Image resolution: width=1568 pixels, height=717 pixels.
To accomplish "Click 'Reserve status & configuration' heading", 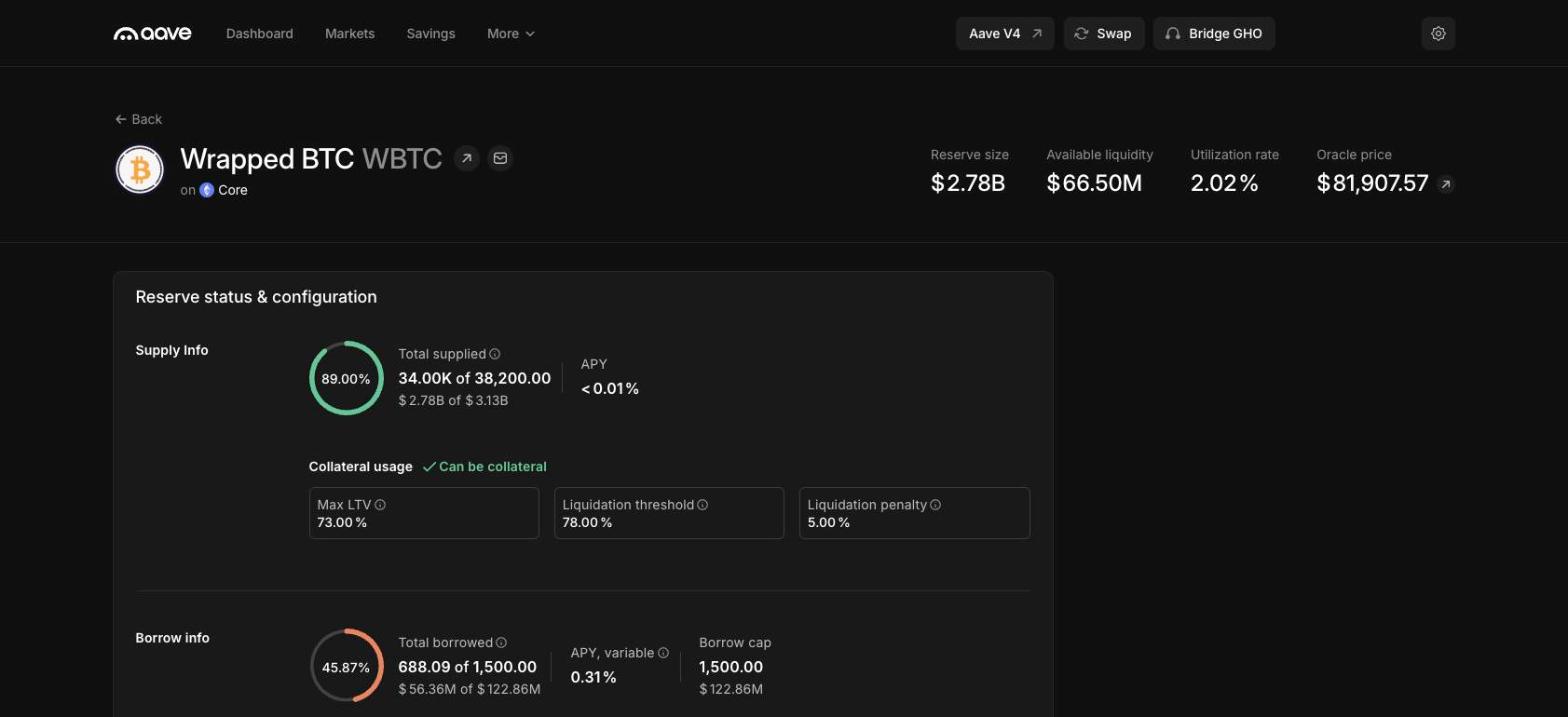I will 256,297.
